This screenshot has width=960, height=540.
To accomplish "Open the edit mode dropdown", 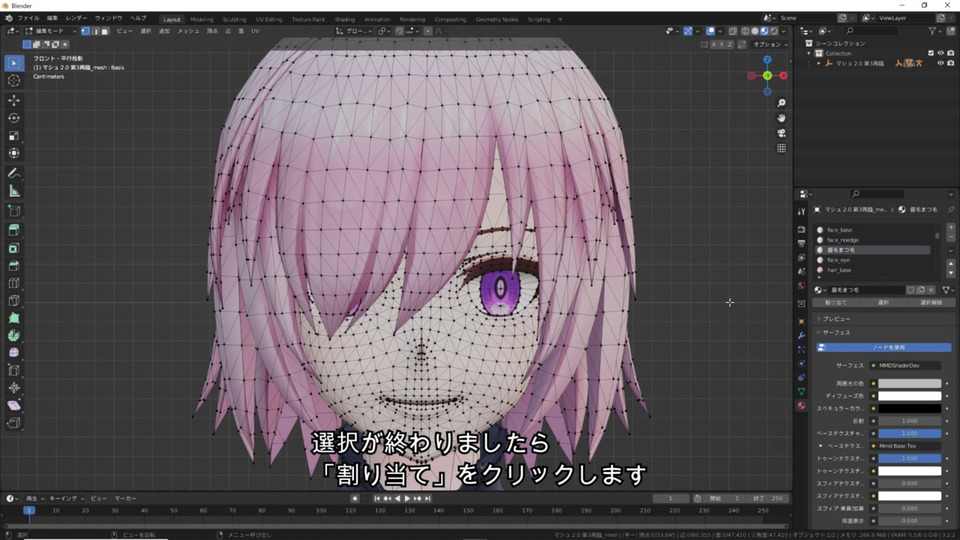I will (51, 31).
